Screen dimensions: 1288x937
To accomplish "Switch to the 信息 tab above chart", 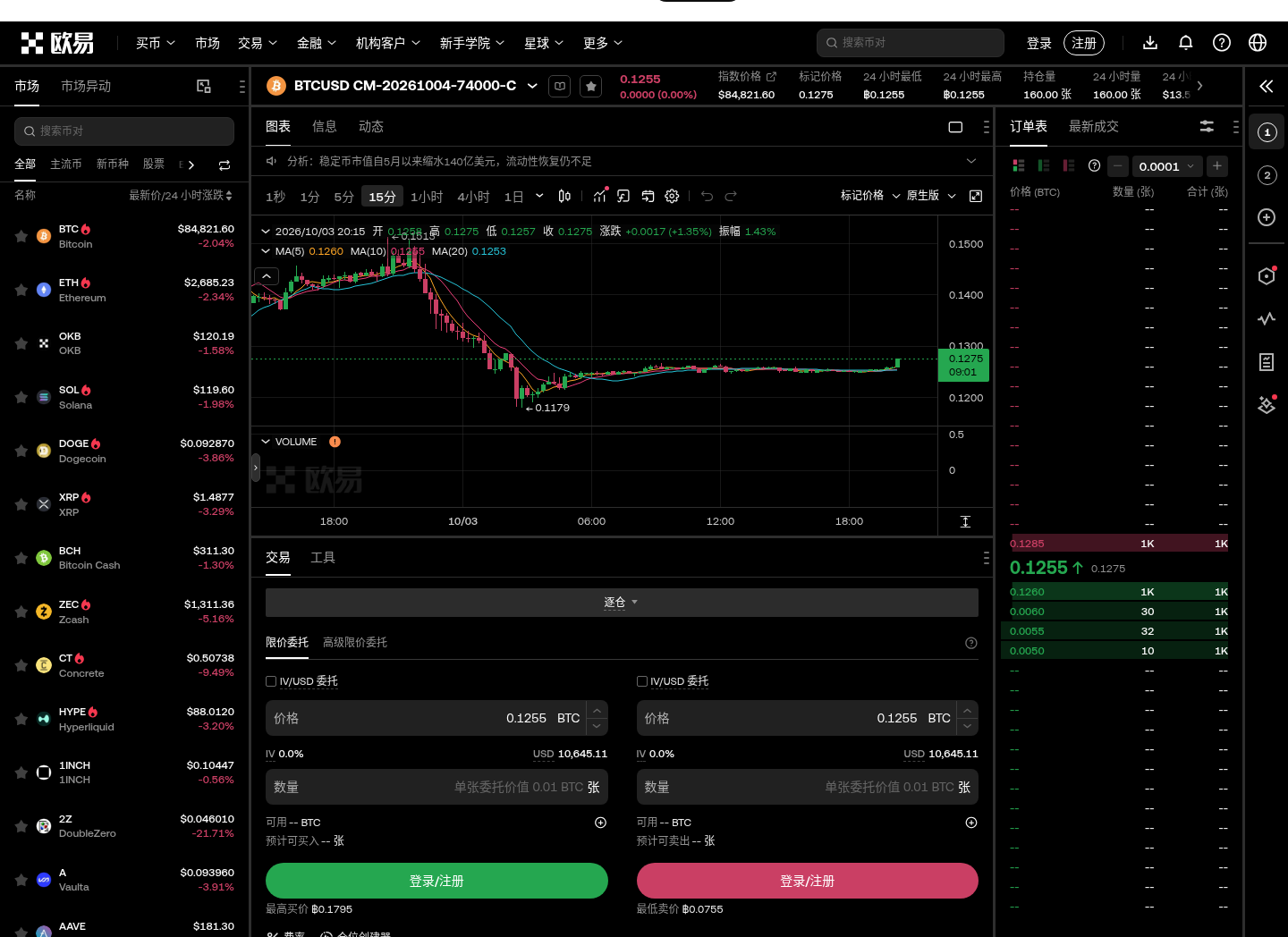I will (x=325, y=127).
